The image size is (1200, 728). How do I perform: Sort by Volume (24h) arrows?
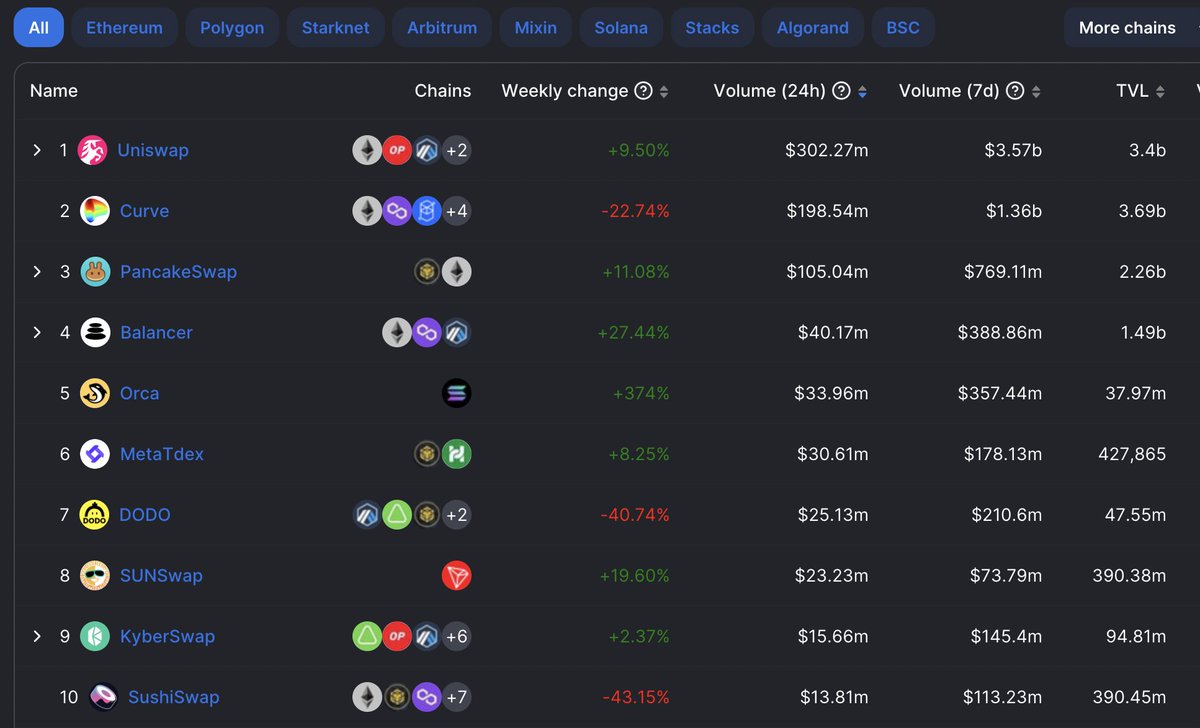click(x=862, y=92)
